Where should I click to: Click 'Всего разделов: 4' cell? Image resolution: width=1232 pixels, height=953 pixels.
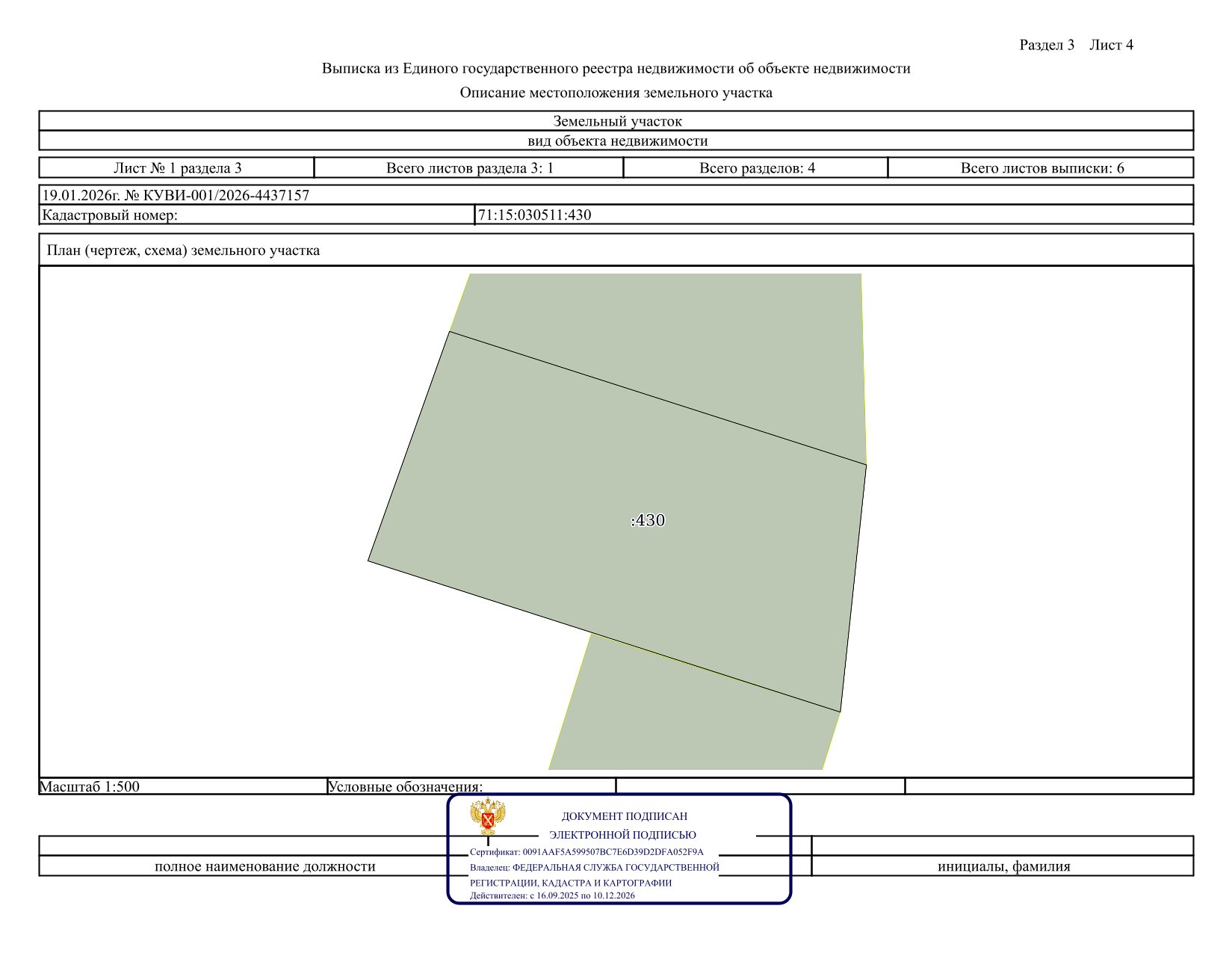pyautogui.click(x=756, y=168)
